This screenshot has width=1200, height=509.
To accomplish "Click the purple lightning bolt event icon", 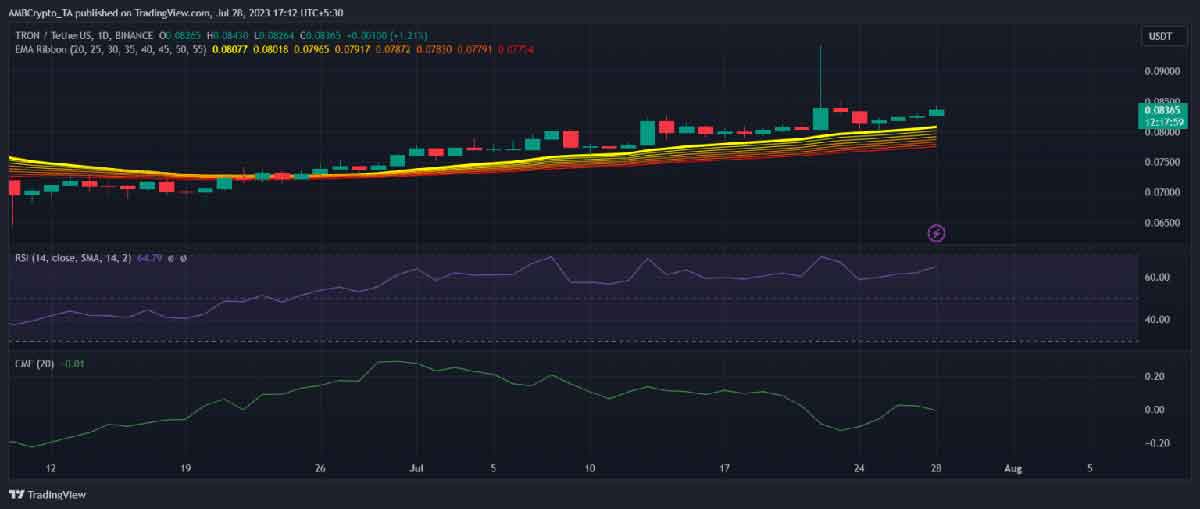I will pyautogui.click(x=937, y=233).
